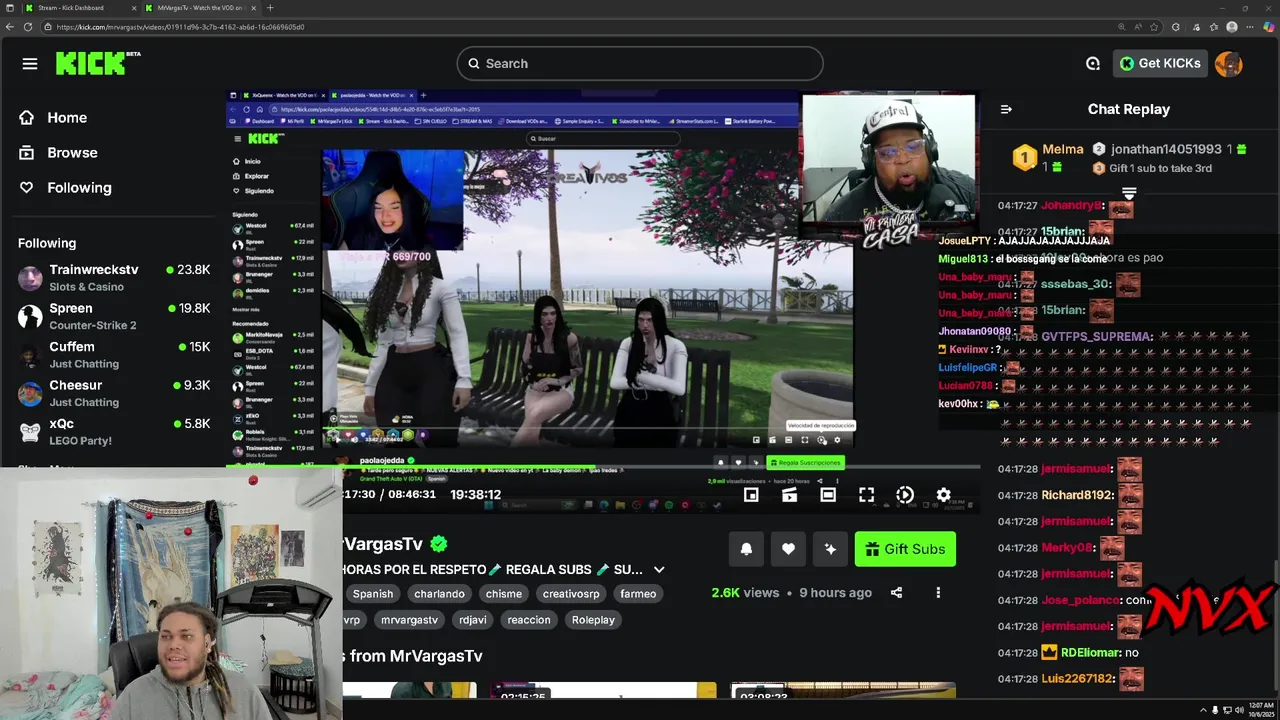Viewport: 1280px width, 720px height.
Task: Open Browse in sidebar
Action: [x=71, y=153]
